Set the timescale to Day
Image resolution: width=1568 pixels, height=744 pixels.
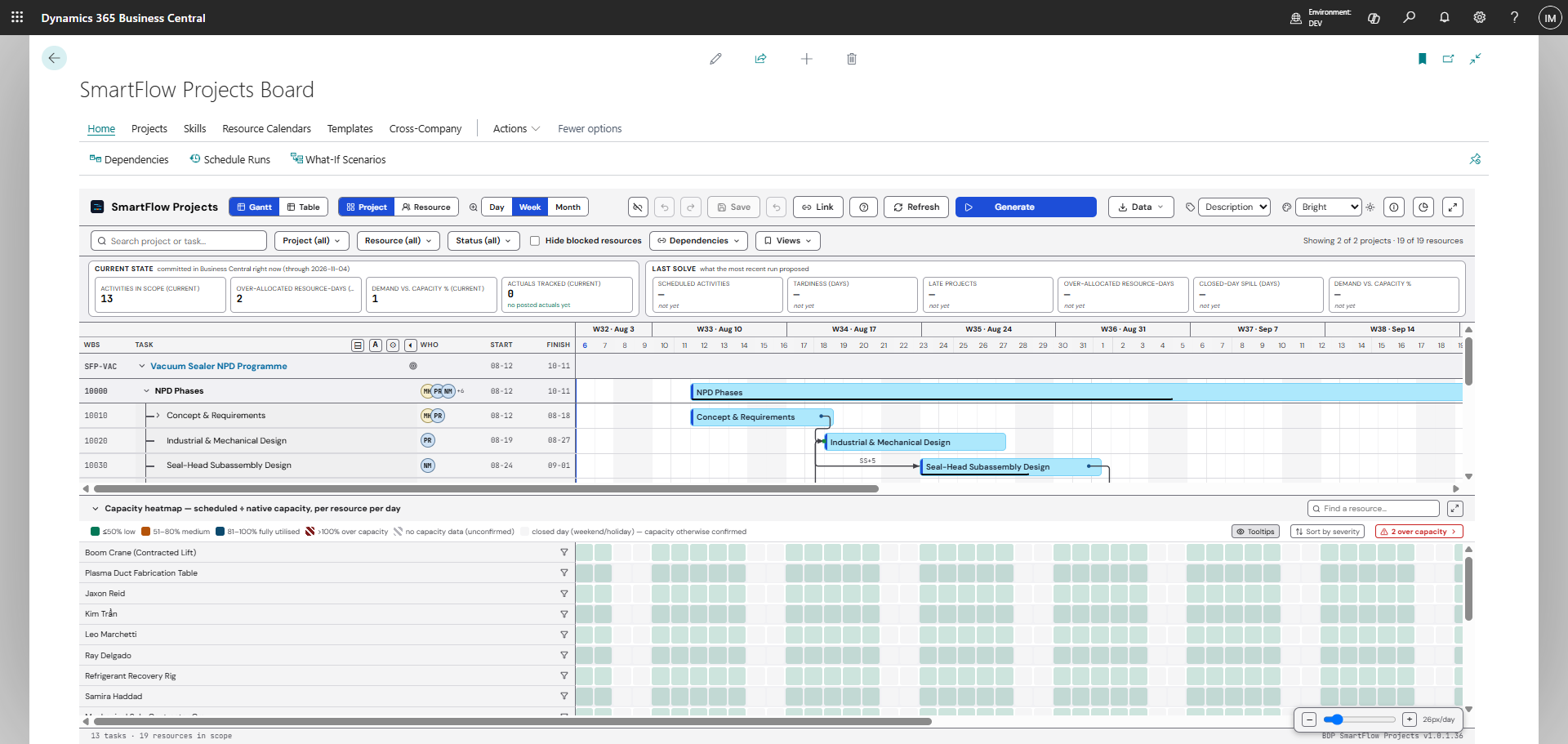[x=497, y=207]
